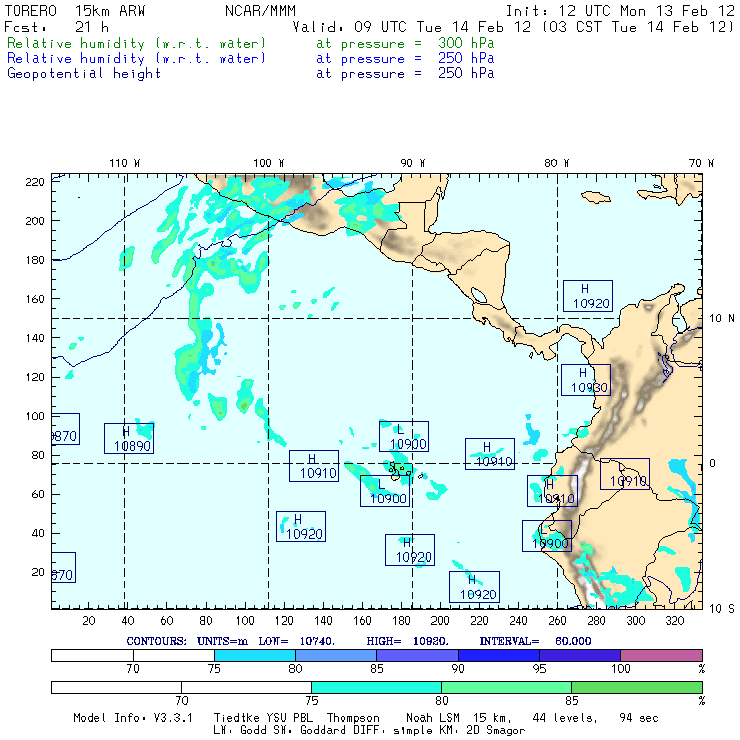Screen dimensions: 740x740
Task: Click the '44 levels,' text
Action: (x=565, y=718)
